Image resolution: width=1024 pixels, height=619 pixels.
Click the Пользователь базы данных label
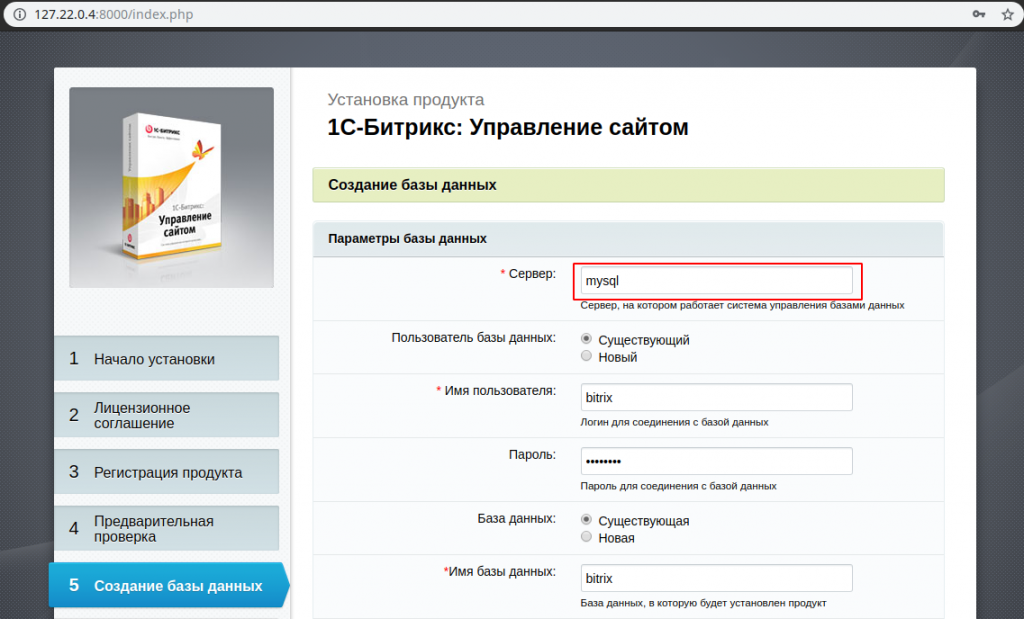pos(473,338)
